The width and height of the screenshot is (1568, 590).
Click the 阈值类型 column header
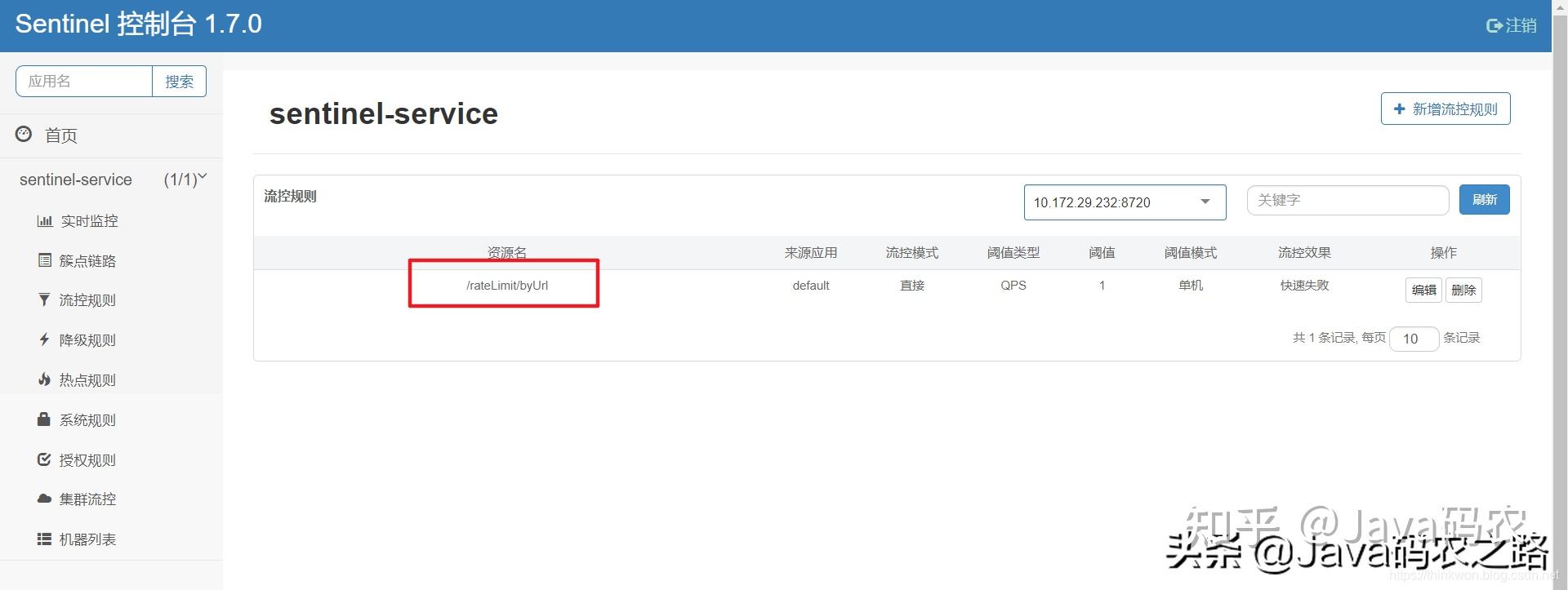pos(1013,252)
